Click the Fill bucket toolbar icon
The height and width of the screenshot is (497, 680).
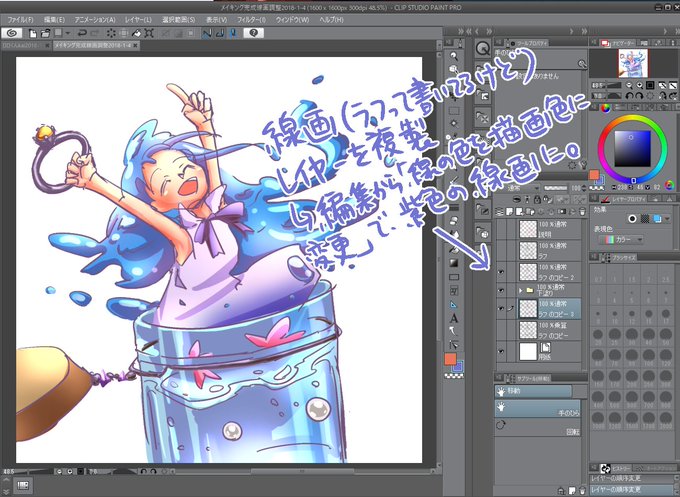point(136,33)
